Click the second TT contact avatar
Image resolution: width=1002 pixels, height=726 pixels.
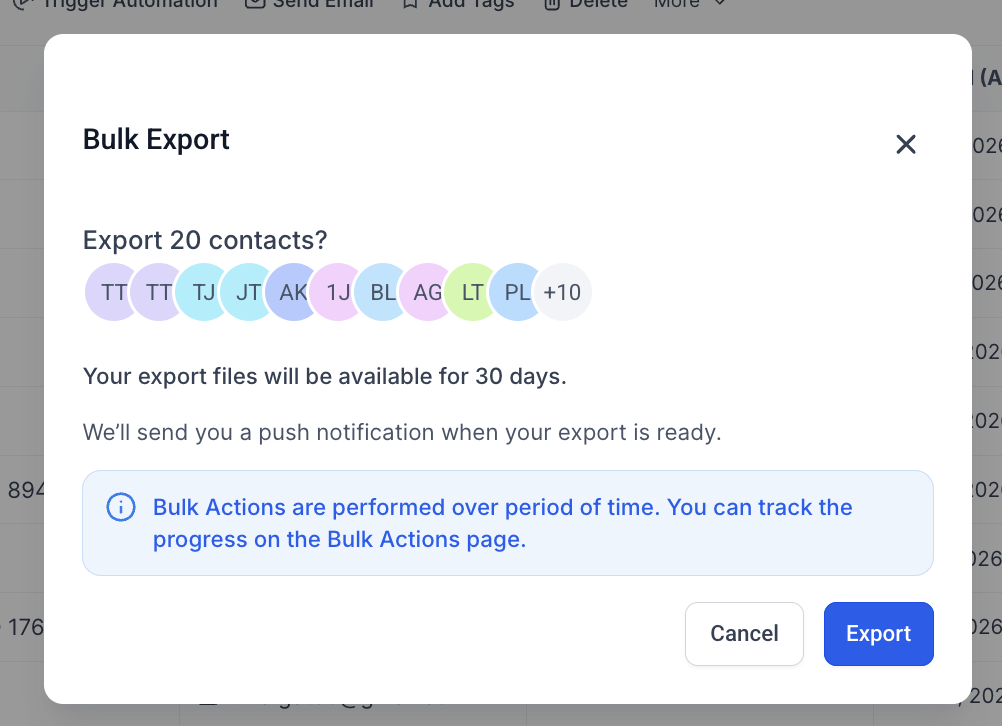tap(157, 292)
